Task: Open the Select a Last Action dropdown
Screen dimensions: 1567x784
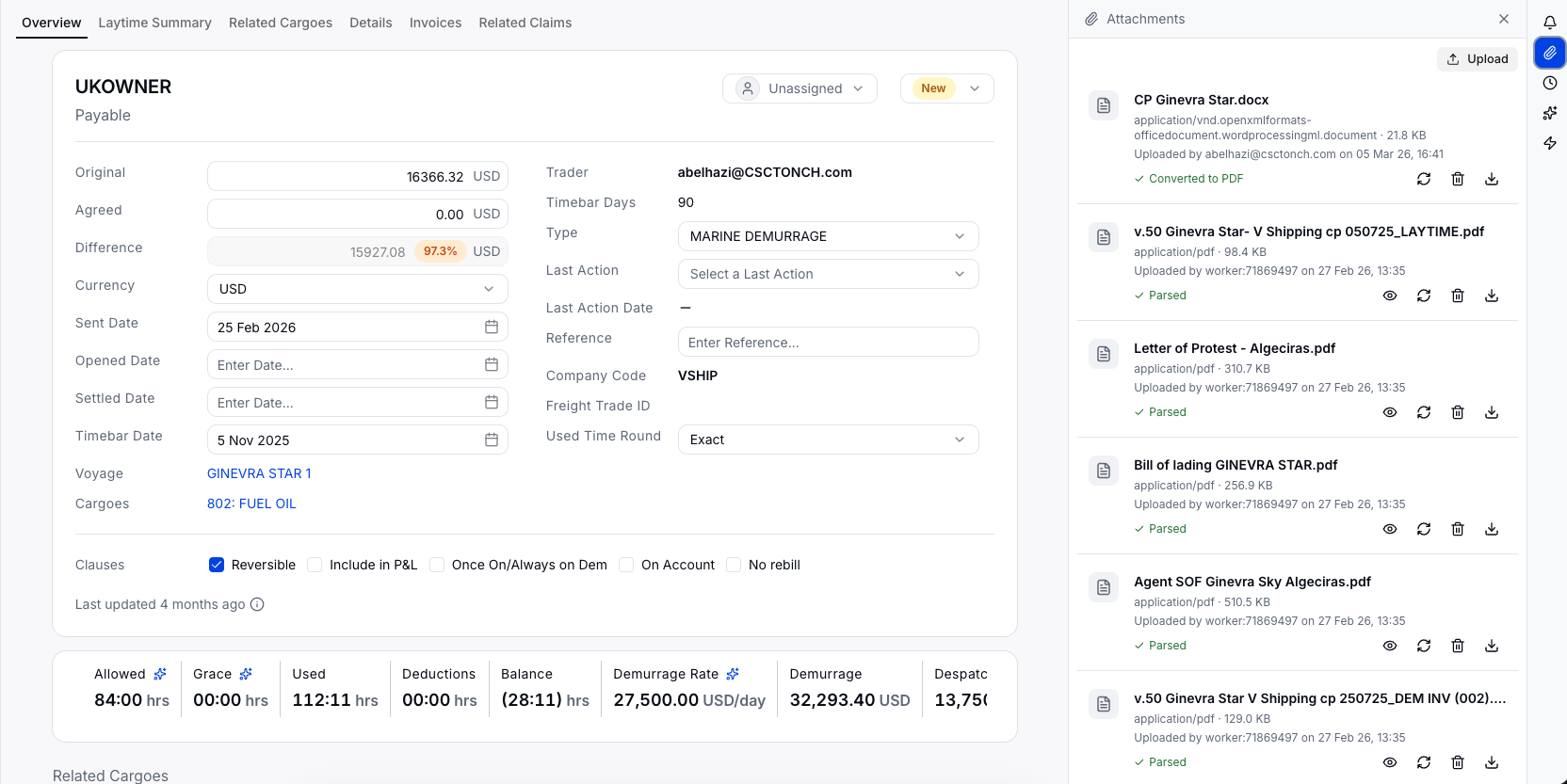Action: pos(829,274)
